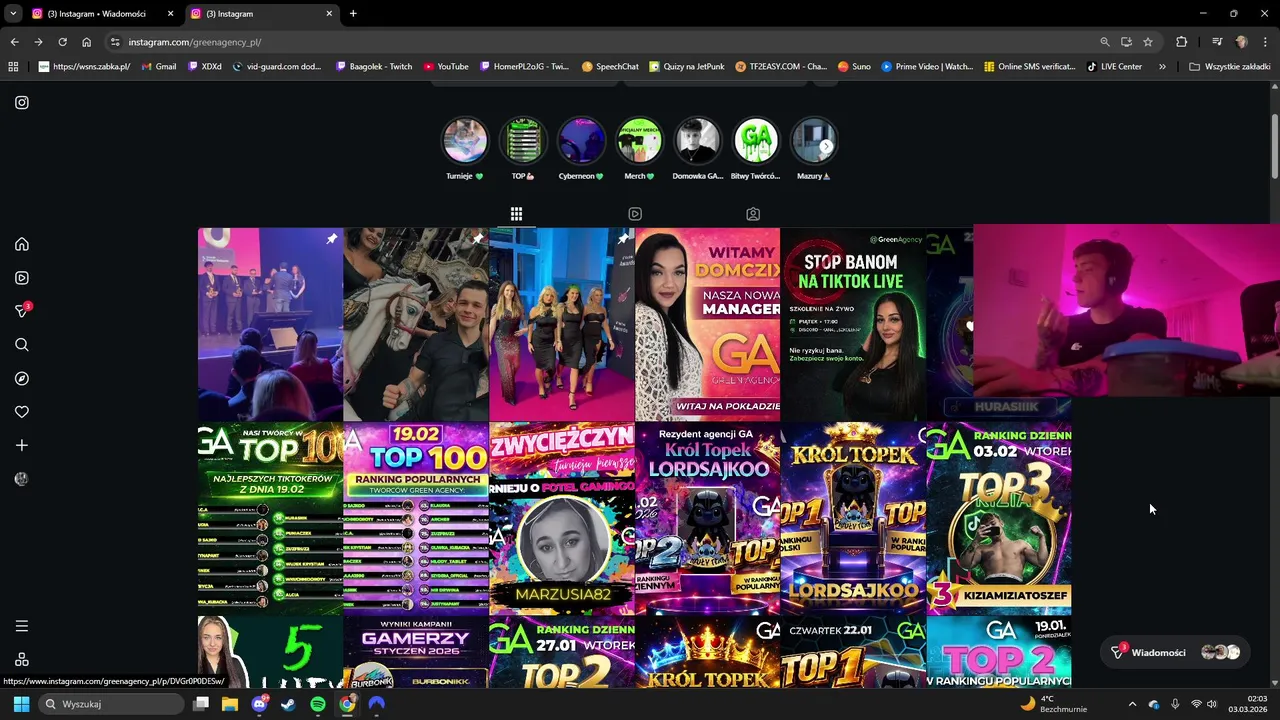Open the tab search dropdown in Chrome
The image size is (1280, 720).
point(14,14)
